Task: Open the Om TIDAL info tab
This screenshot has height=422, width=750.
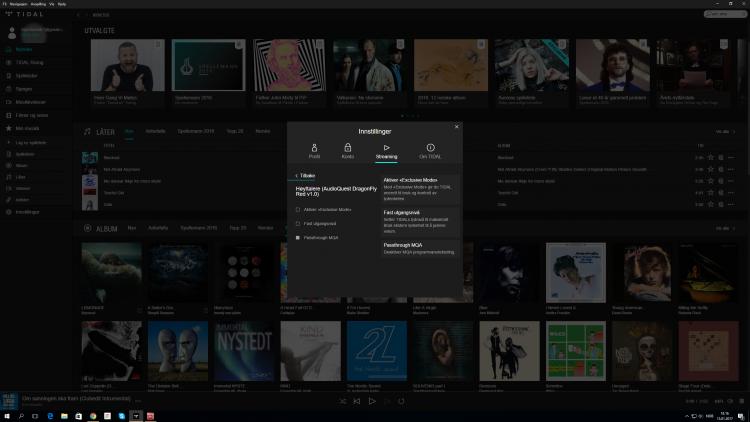Action: (430, 151)
